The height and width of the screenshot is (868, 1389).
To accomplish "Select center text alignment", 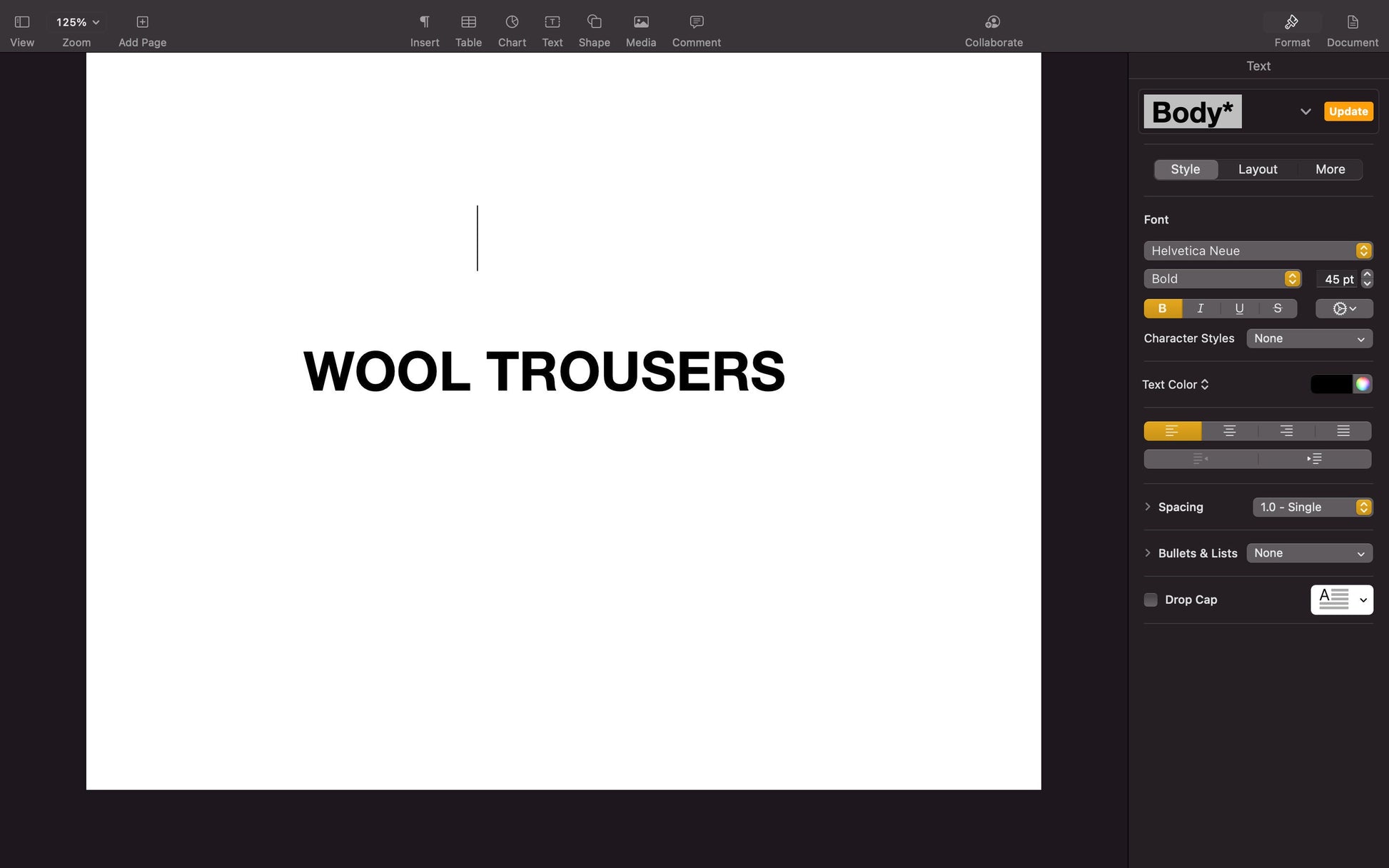I will (1229, 431).
